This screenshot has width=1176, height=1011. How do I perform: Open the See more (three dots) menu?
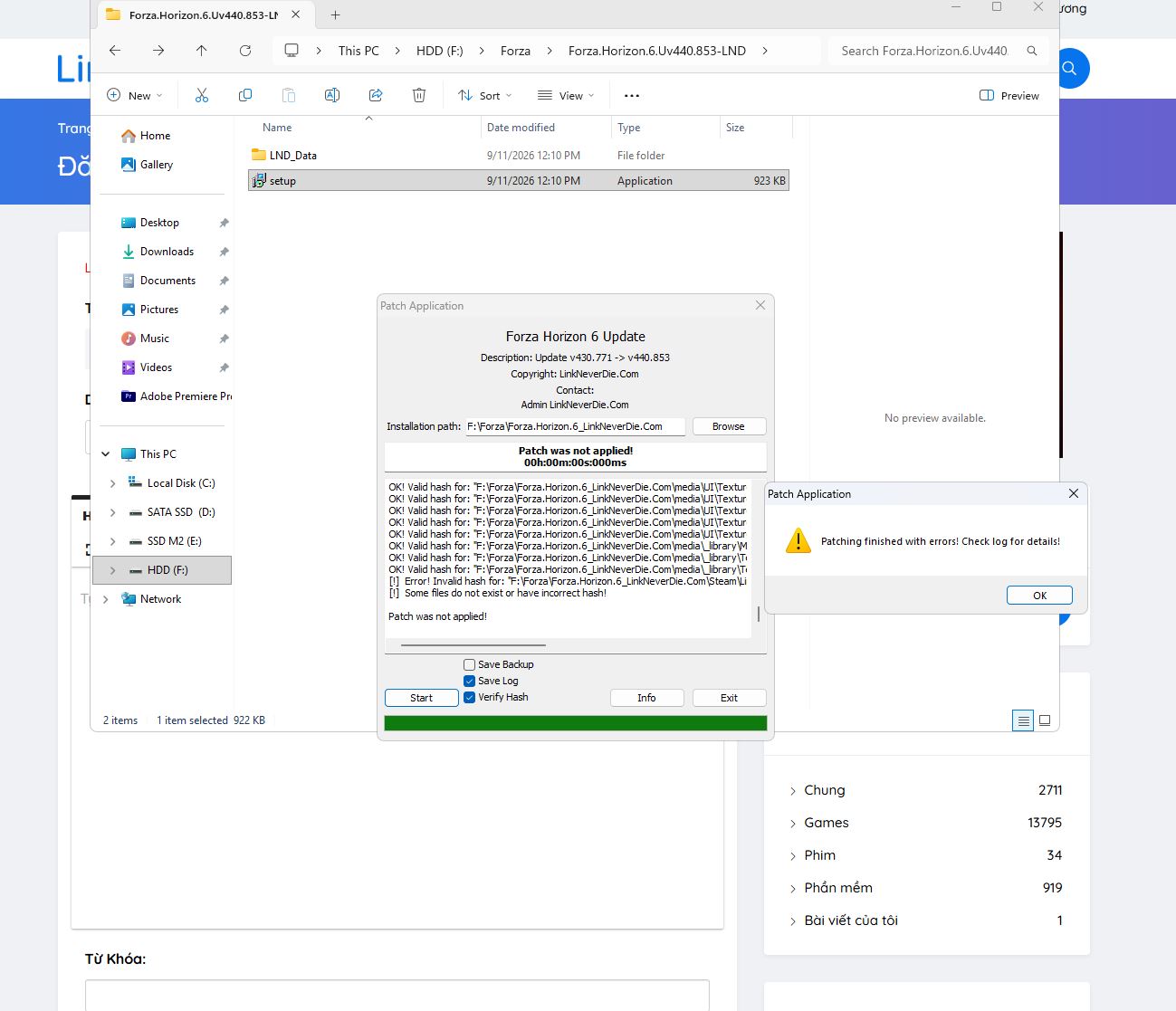click(632, 95)
